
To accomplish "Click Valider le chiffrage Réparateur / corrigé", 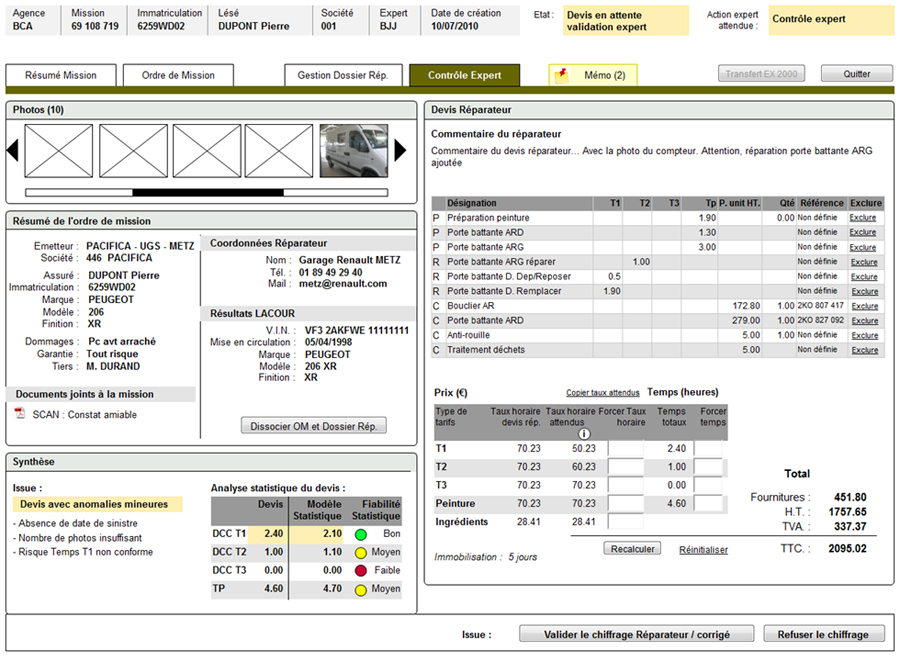I will click(636, 634).
